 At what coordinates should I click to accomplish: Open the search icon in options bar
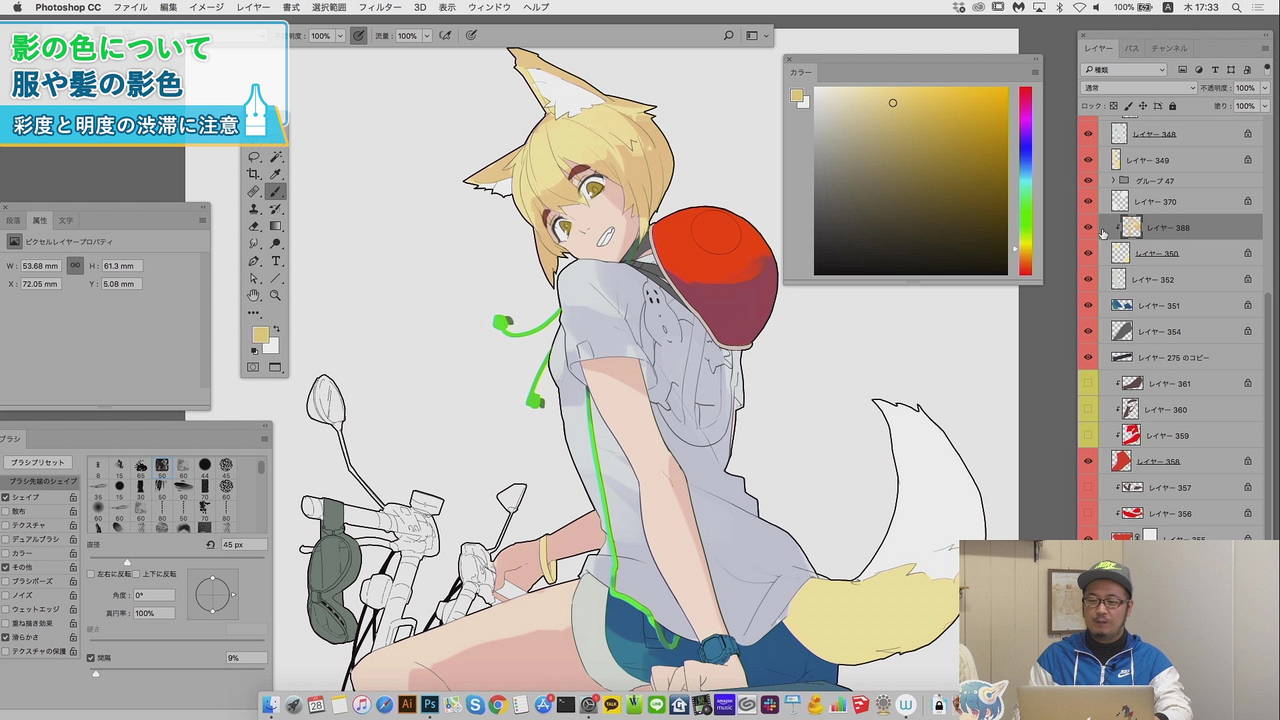pos(728,36)
